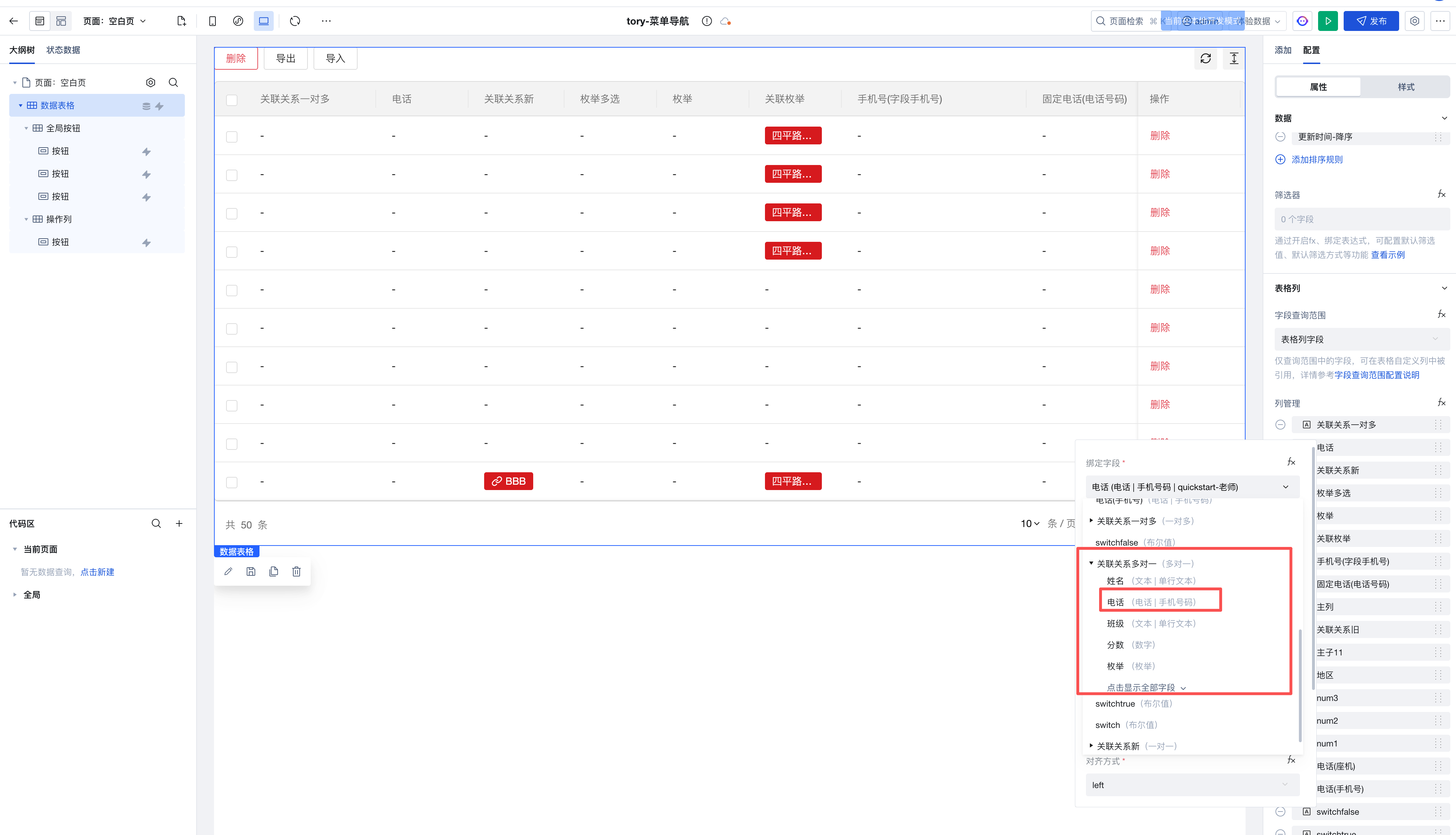Click the 添加排序规则 link
Screen dimensions: 1456x835
[1317, 159]
